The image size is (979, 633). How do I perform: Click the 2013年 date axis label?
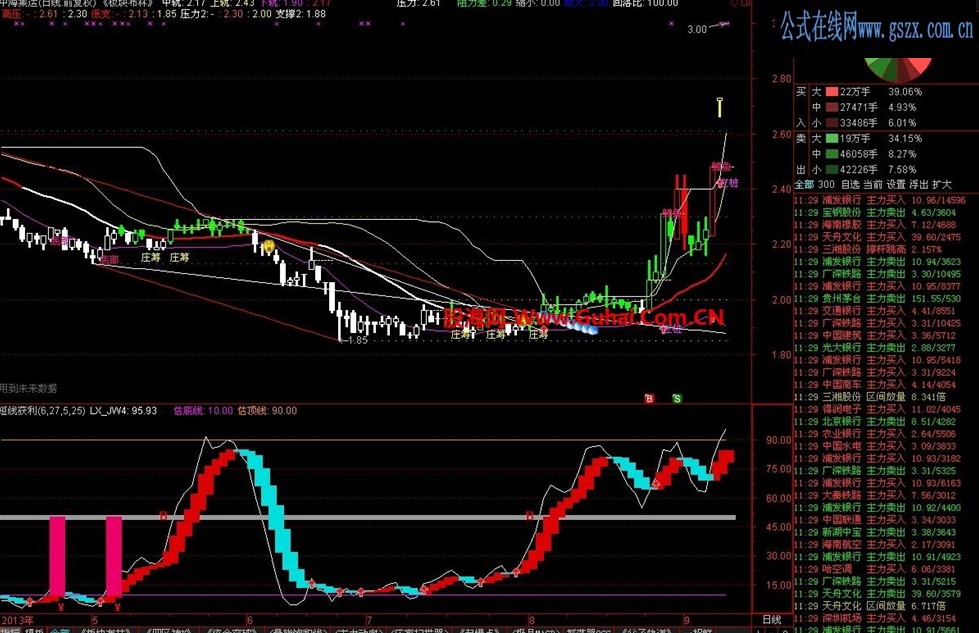pyautogui.click(x=17, y=621)
